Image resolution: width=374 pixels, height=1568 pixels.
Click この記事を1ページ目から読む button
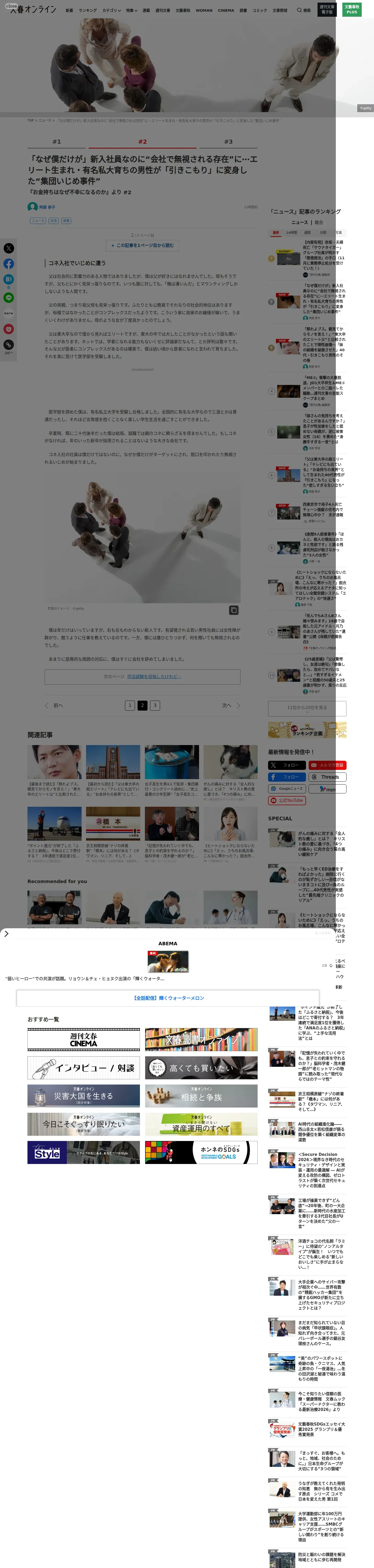tap(143, 245)
